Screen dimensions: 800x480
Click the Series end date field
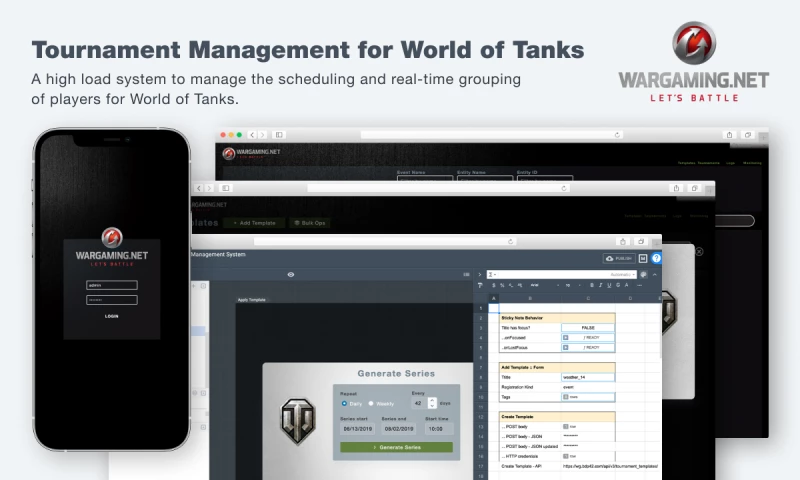(x=399, y=429)
